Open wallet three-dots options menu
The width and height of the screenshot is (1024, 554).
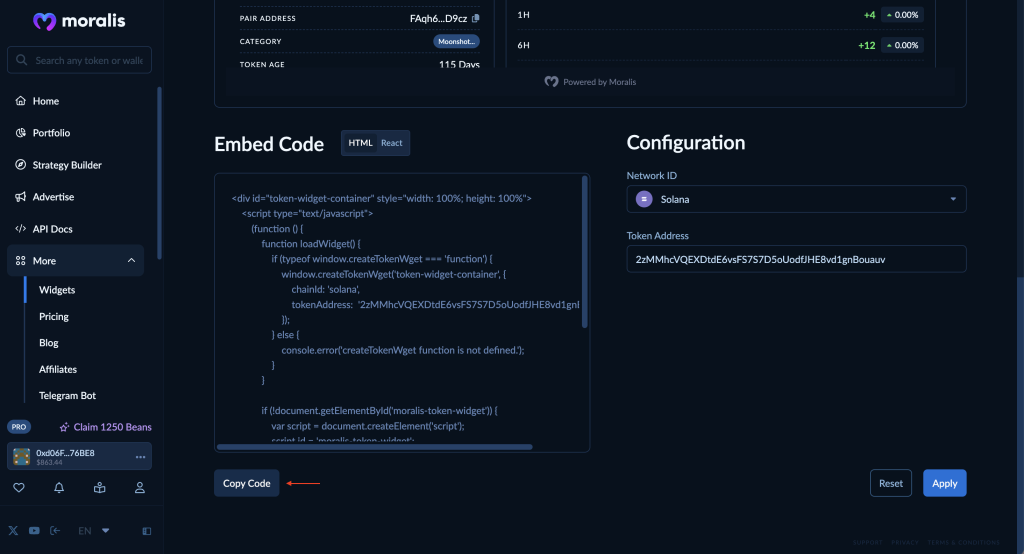(140, 457)
